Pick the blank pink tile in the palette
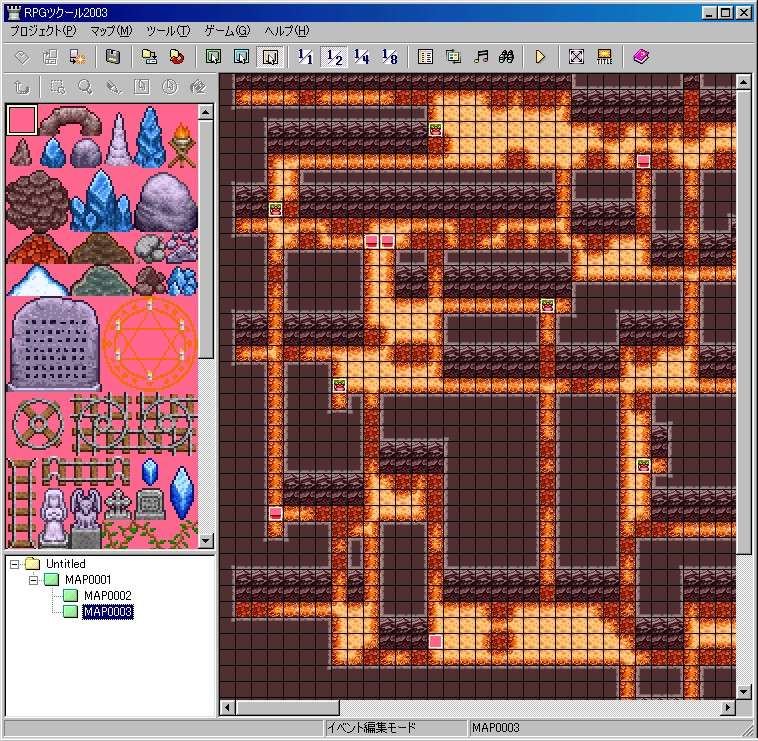 pyautogui.click(x=22, y=120)
